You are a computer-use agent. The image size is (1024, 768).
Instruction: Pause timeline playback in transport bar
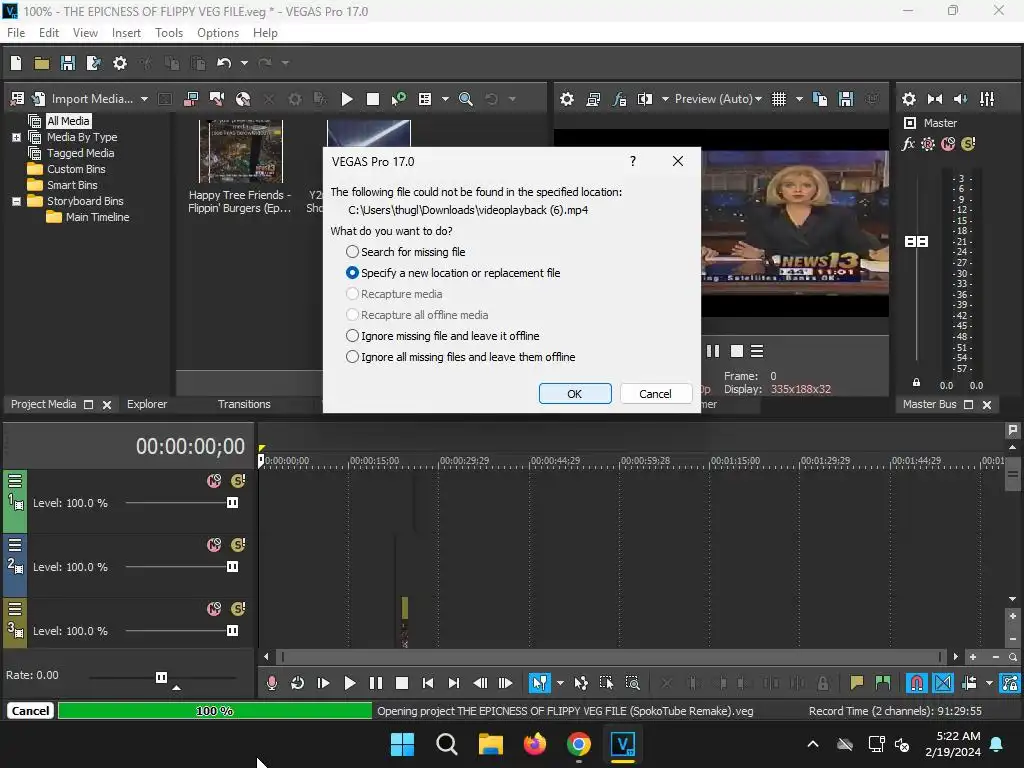point(376,683)
